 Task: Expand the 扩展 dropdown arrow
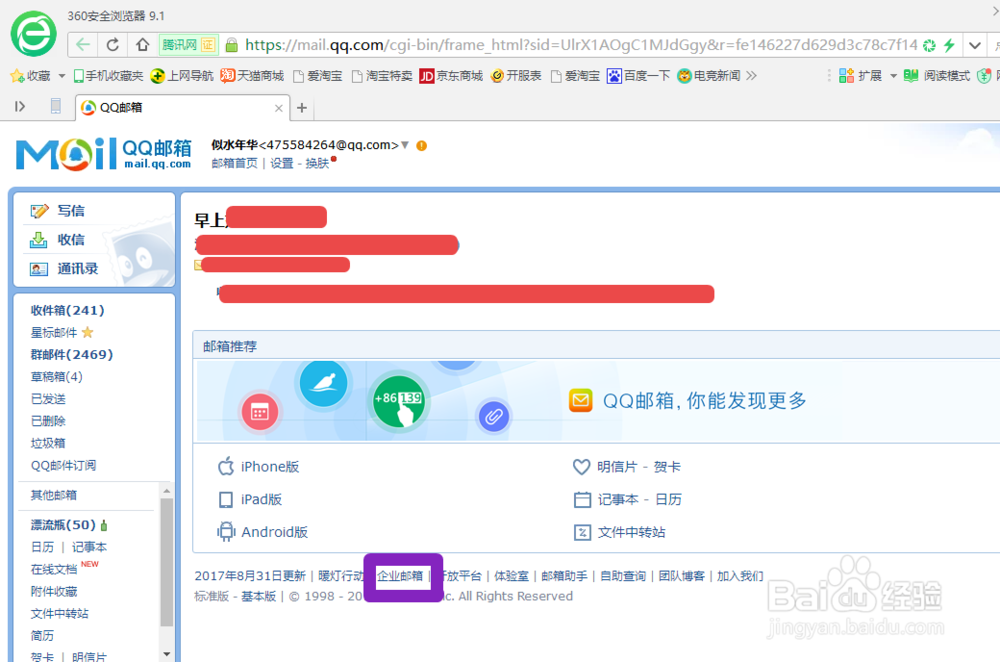[893, 76]
